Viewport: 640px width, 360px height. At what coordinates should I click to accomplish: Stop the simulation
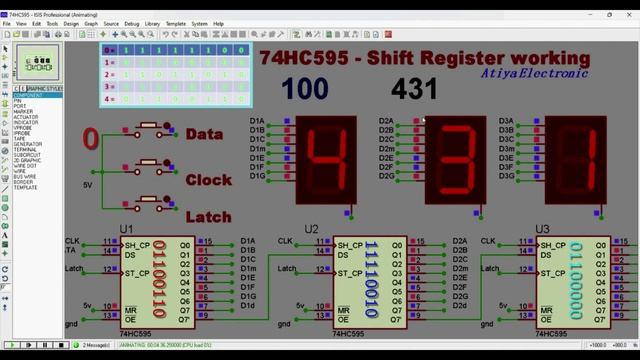click(61, 345)
